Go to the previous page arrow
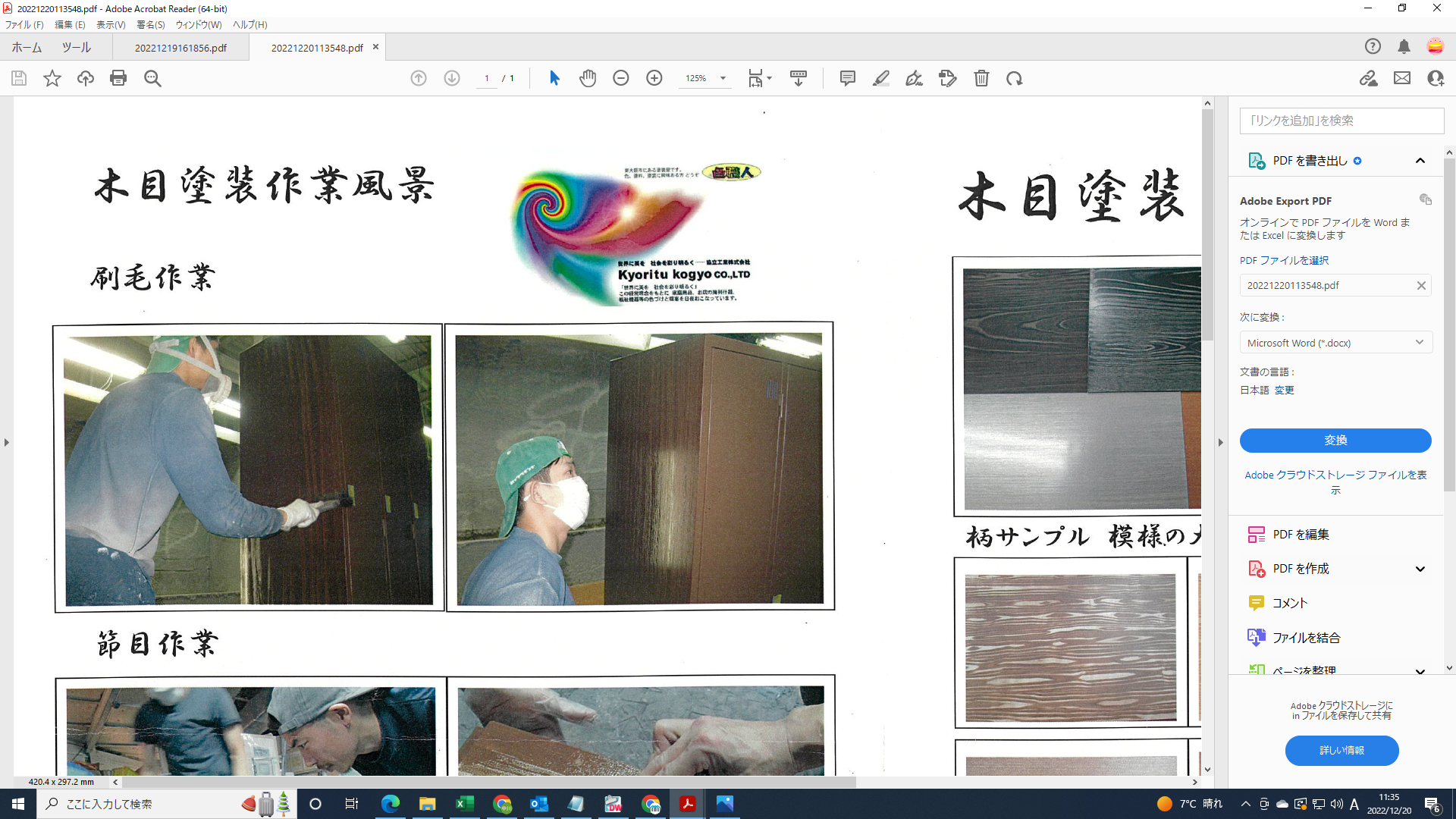The image size is (1456, 819). click(x=419, y=78)
